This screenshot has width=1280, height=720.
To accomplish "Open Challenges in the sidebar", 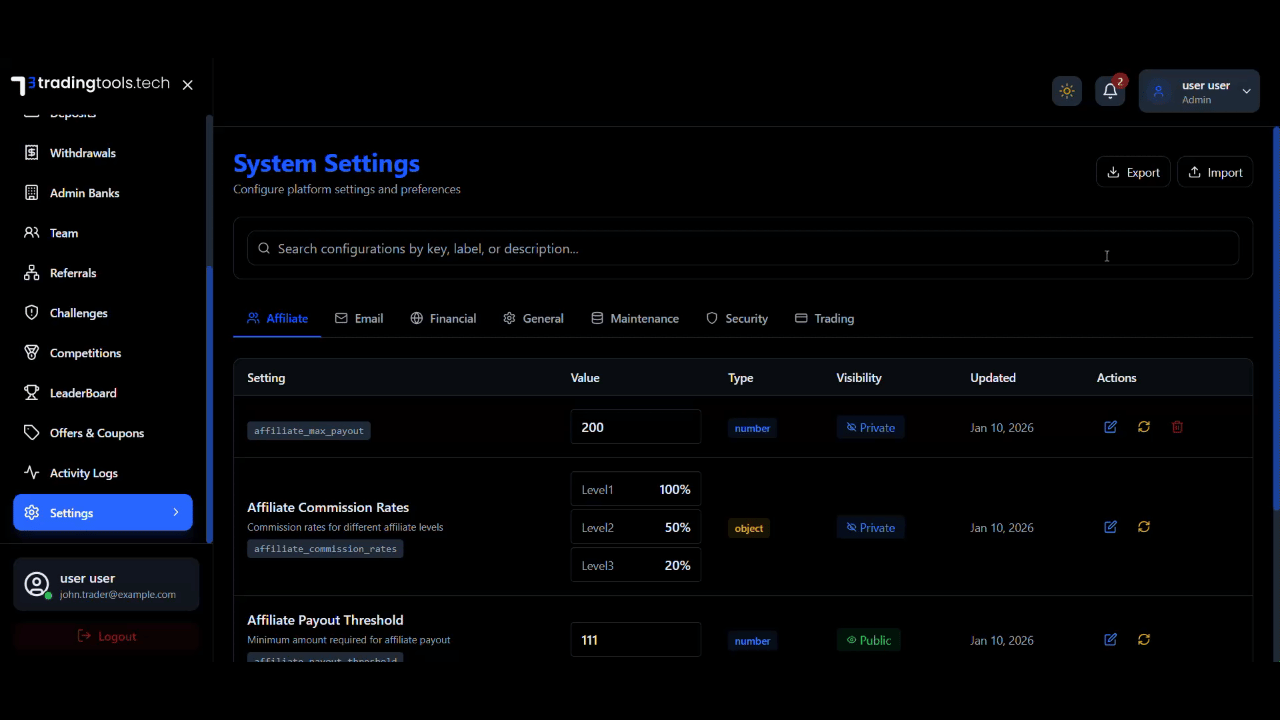I will [x=78, y=313].
